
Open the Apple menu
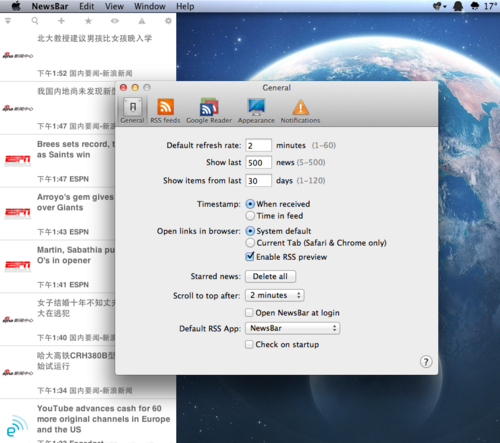tap(16, 6)
